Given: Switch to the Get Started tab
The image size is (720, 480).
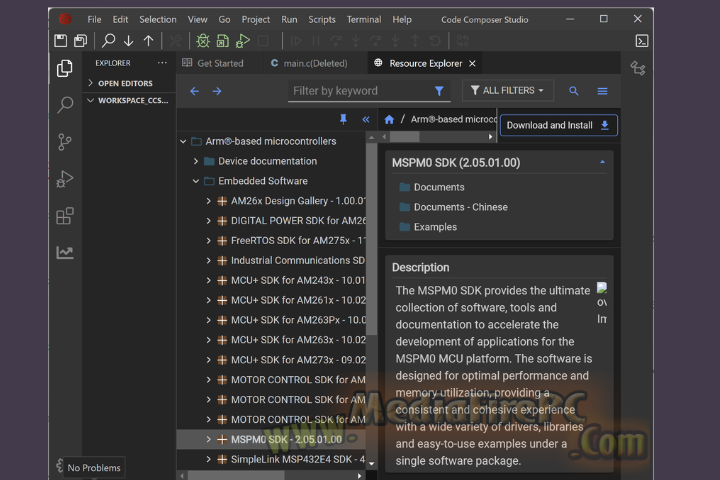Looking at the screenshot, I should coord(213,63).
